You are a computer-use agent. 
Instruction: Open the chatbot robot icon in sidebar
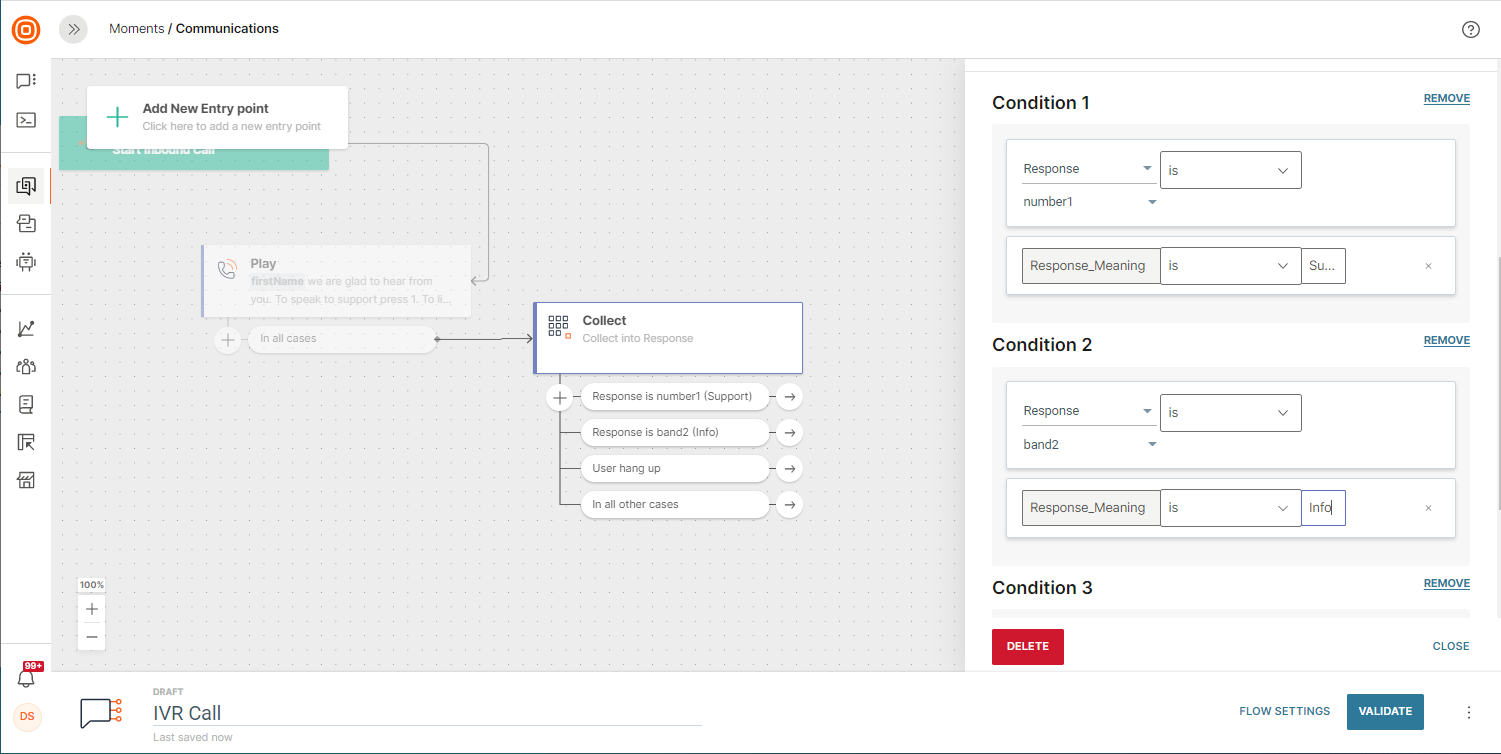click(27, 262)
